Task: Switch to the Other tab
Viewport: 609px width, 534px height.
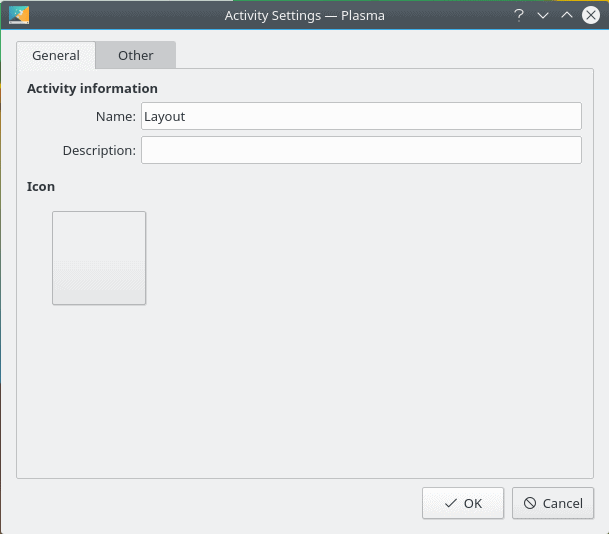Action: pos(136,55)
